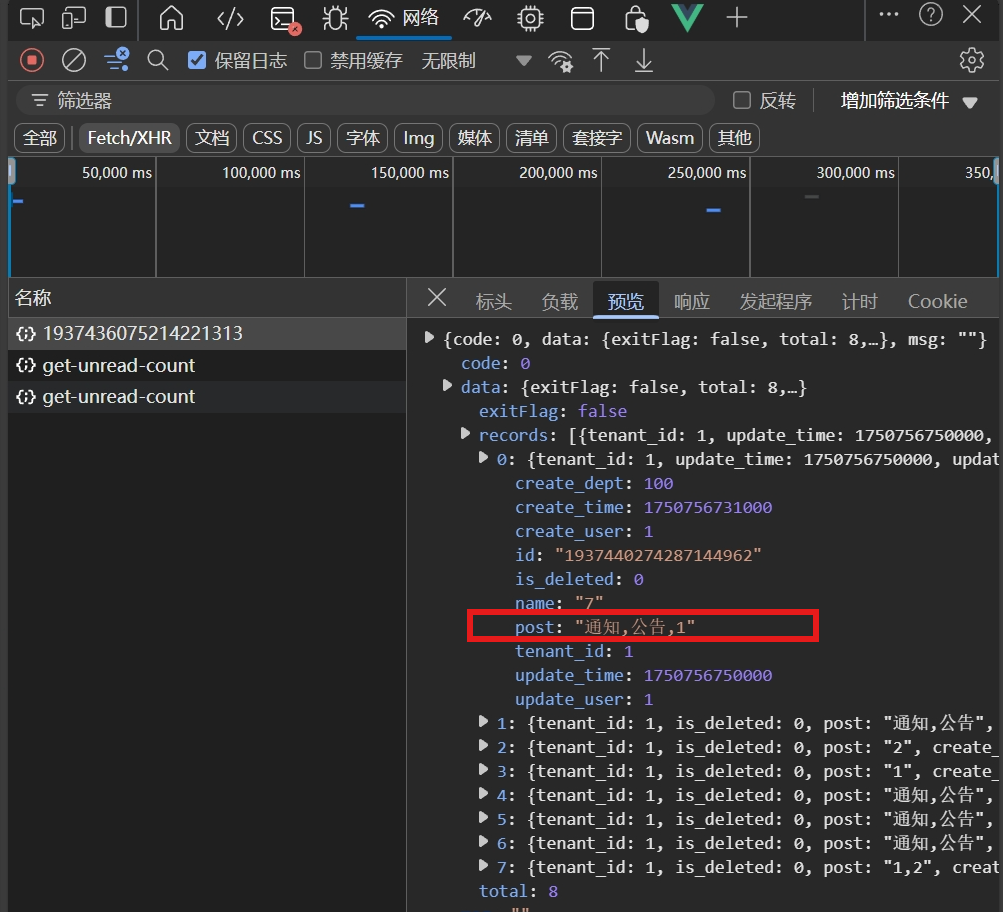Viewport: 1003px width, 912px height.
Task: Open the 发起程序 tab
Action: [x=775, y=301]
